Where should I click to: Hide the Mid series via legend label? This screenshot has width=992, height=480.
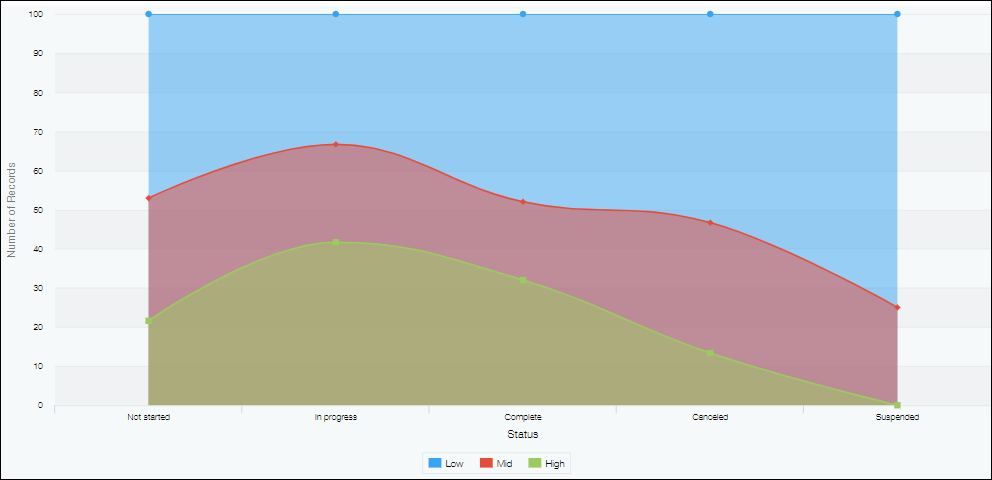pos(504,464)
